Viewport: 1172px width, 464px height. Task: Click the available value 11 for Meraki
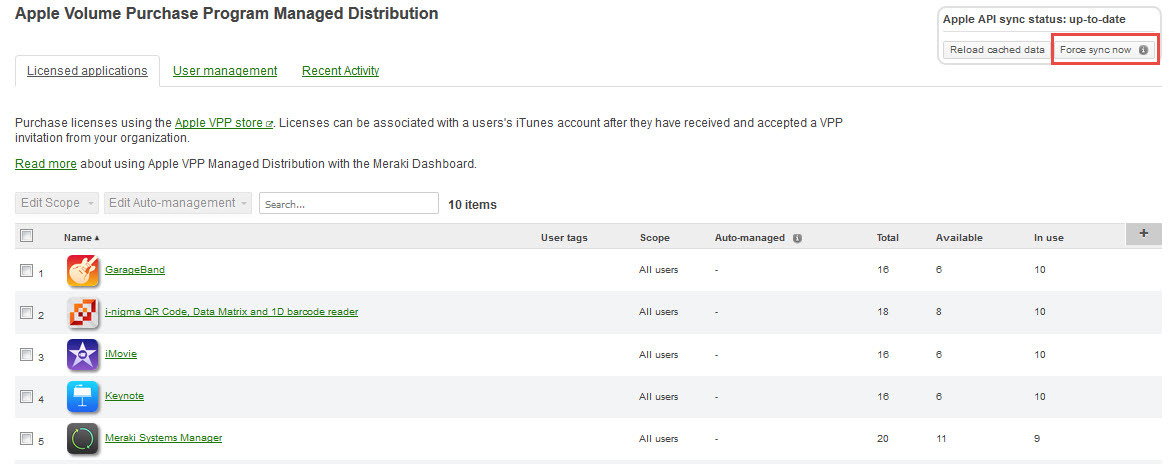(941, 439)
